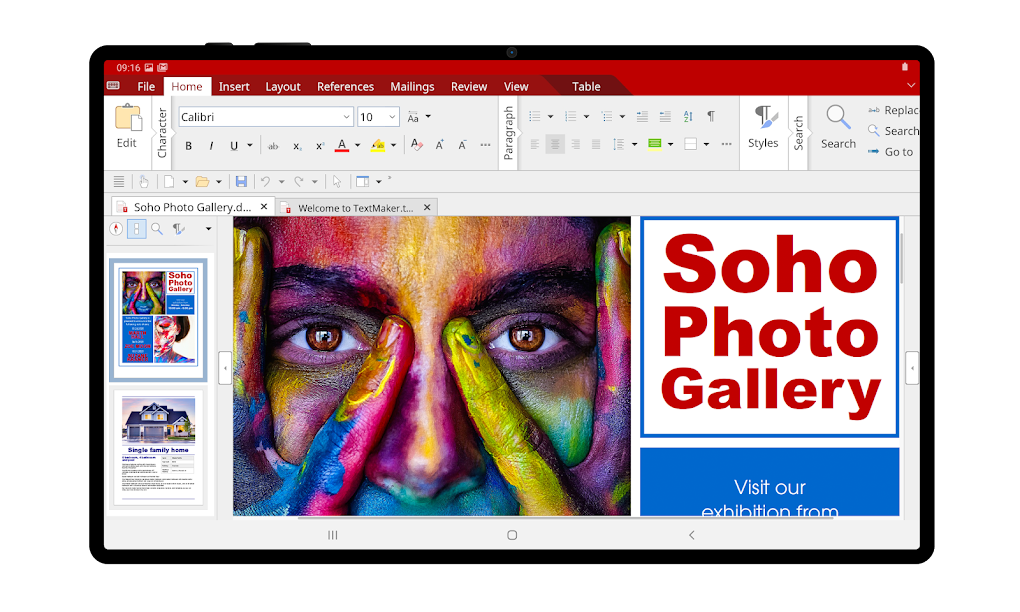Viewport: 1020px width, 612px height.
Task: Toggle bold formatting
Action: pos(188,145)
